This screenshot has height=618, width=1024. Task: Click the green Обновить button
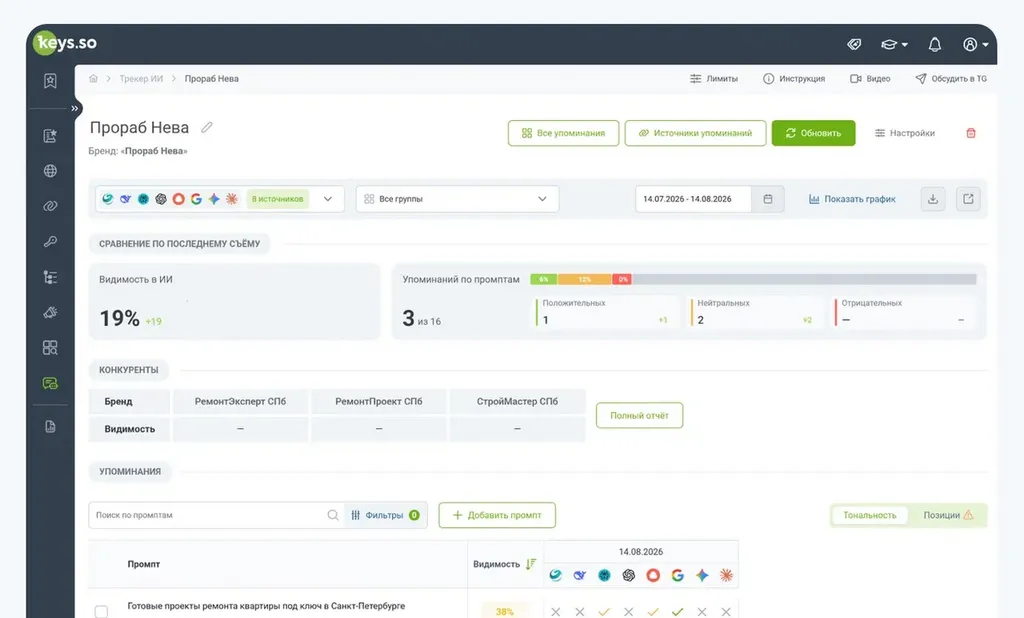[814, 133]
